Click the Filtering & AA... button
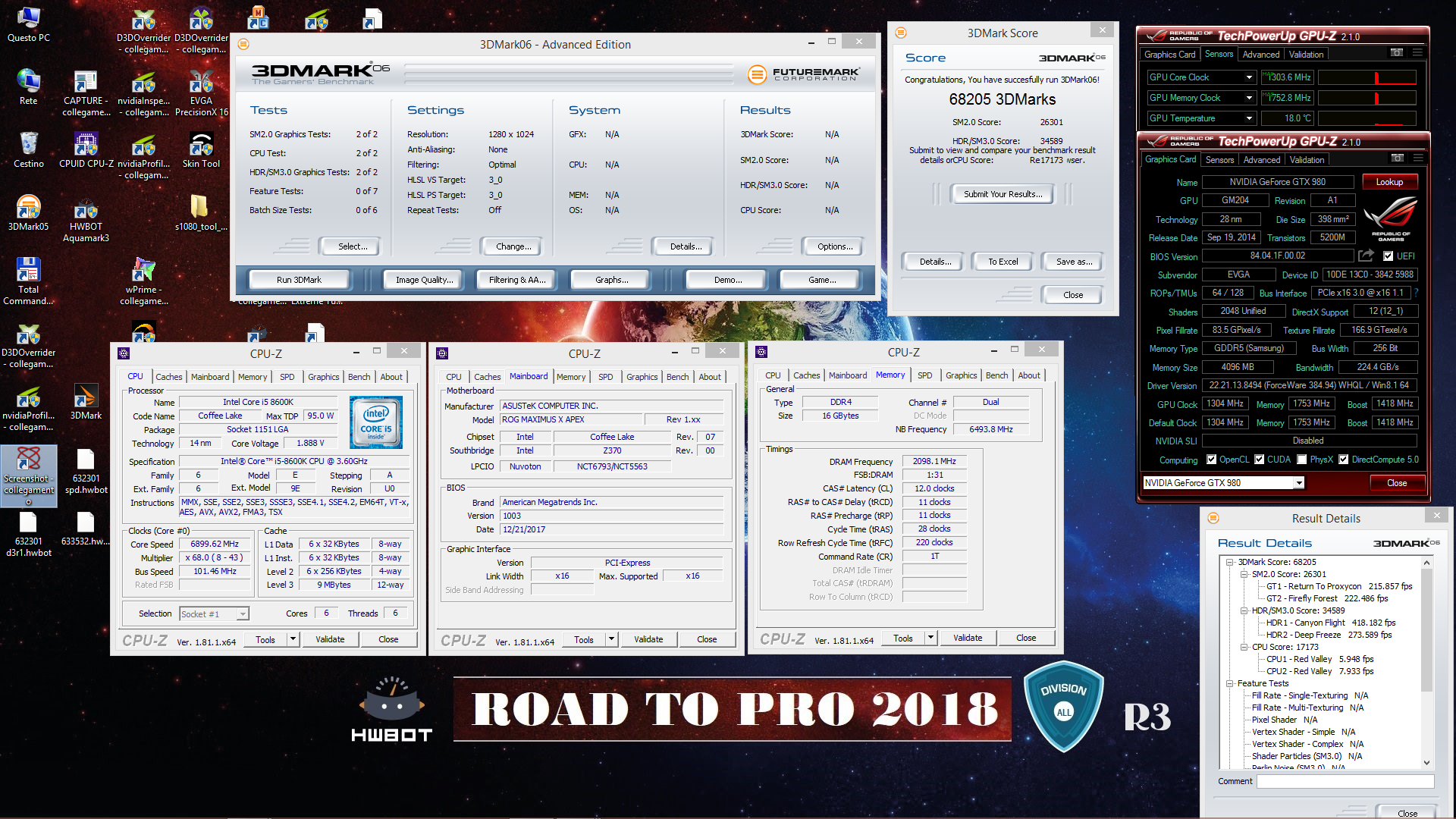The height and width of the screenshot is (819, 1456). [x=517, y=280]
